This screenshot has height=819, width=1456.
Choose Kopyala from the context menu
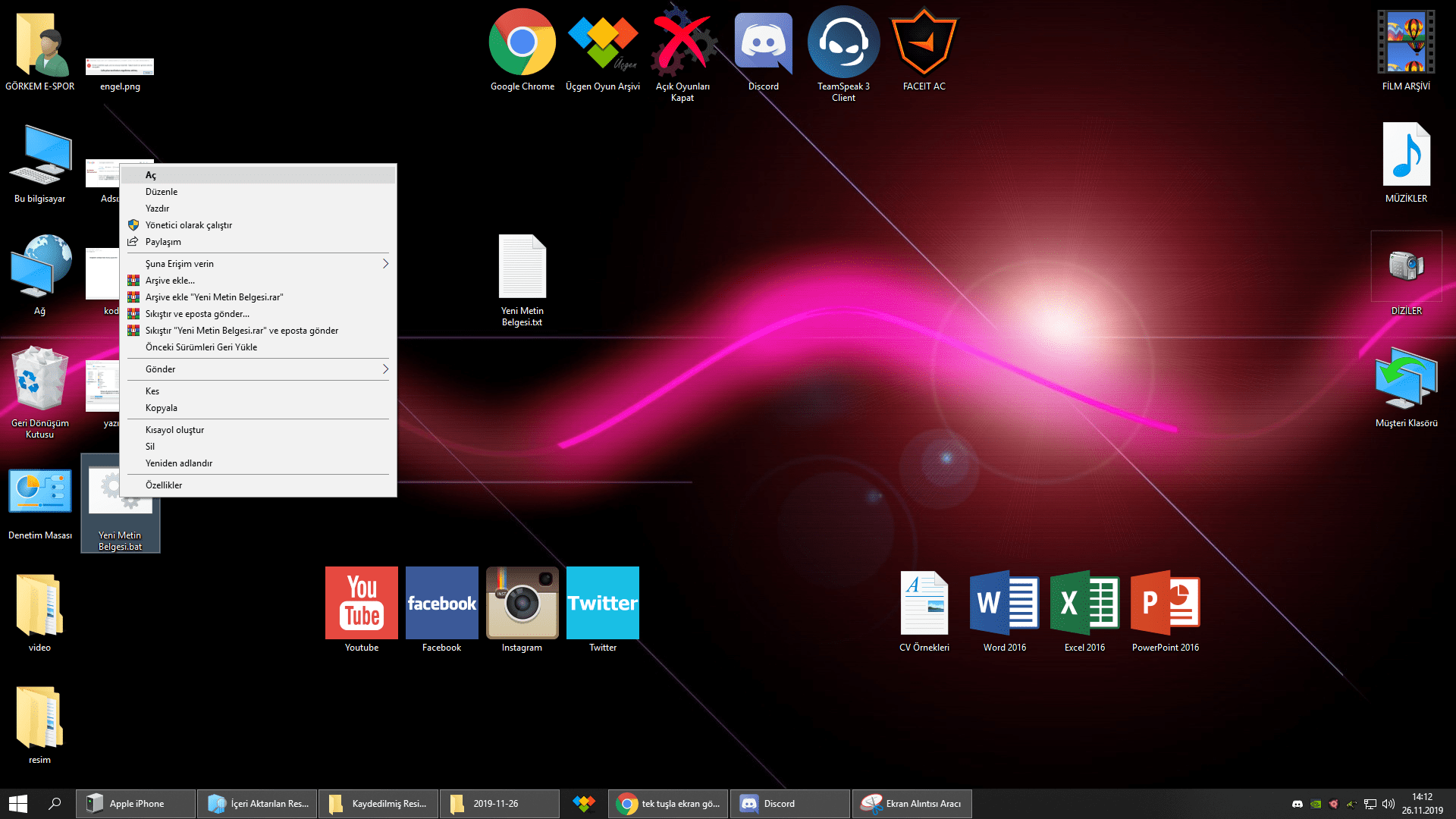pyautogui.click(x=258, y=408)
